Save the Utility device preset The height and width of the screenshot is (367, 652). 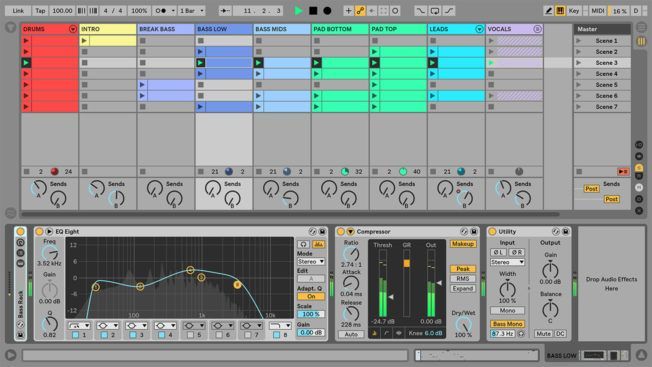point(566,232)
